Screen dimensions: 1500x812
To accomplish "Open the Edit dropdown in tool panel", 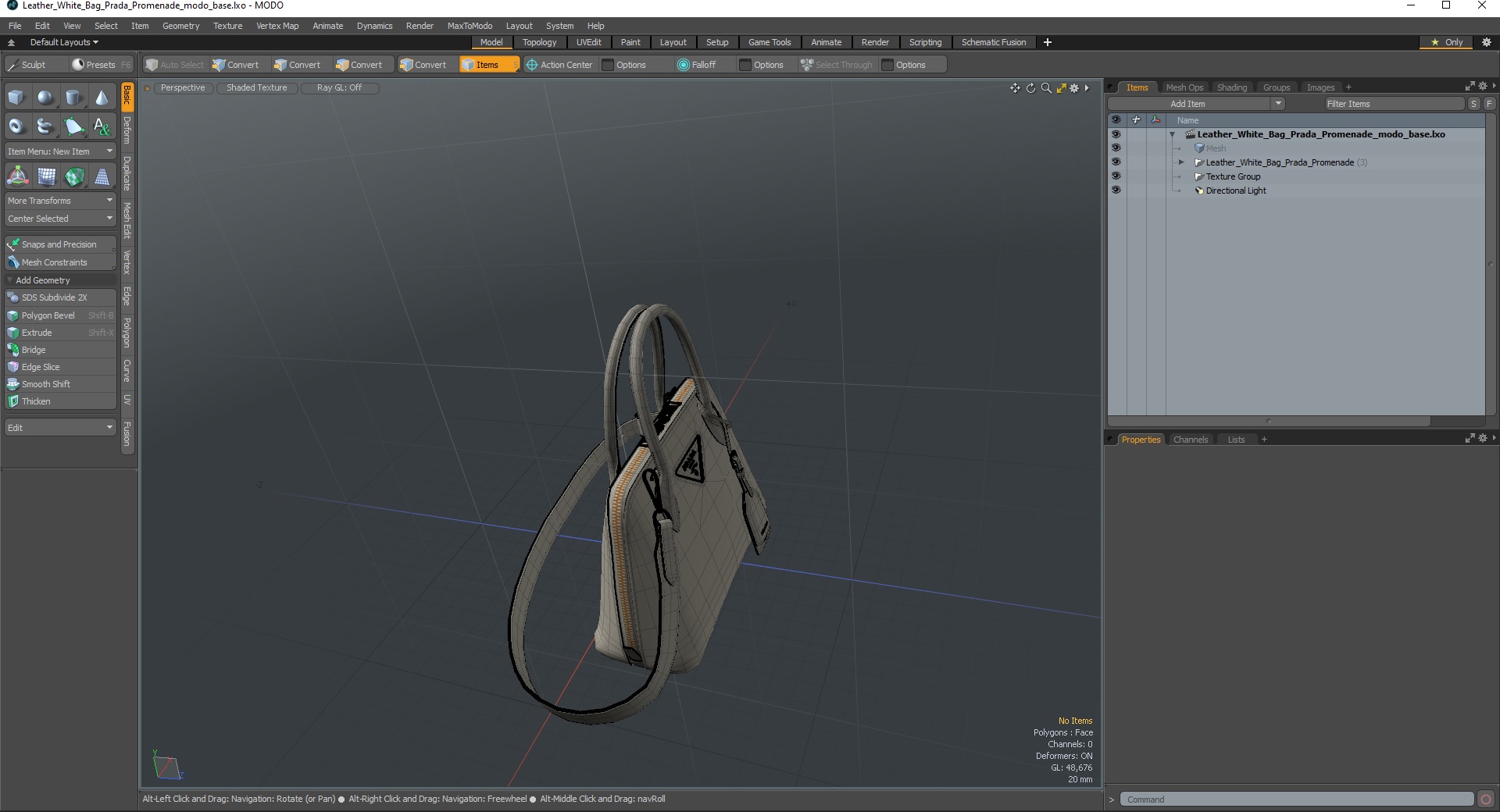I will 60,428.
